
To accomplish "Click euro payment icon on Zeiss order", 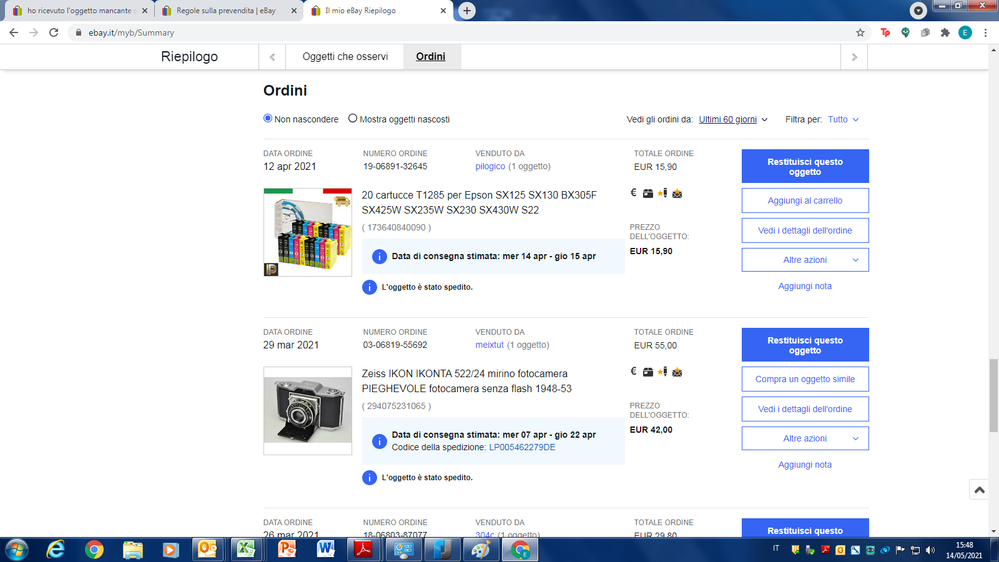I will [x=633, y=371].
